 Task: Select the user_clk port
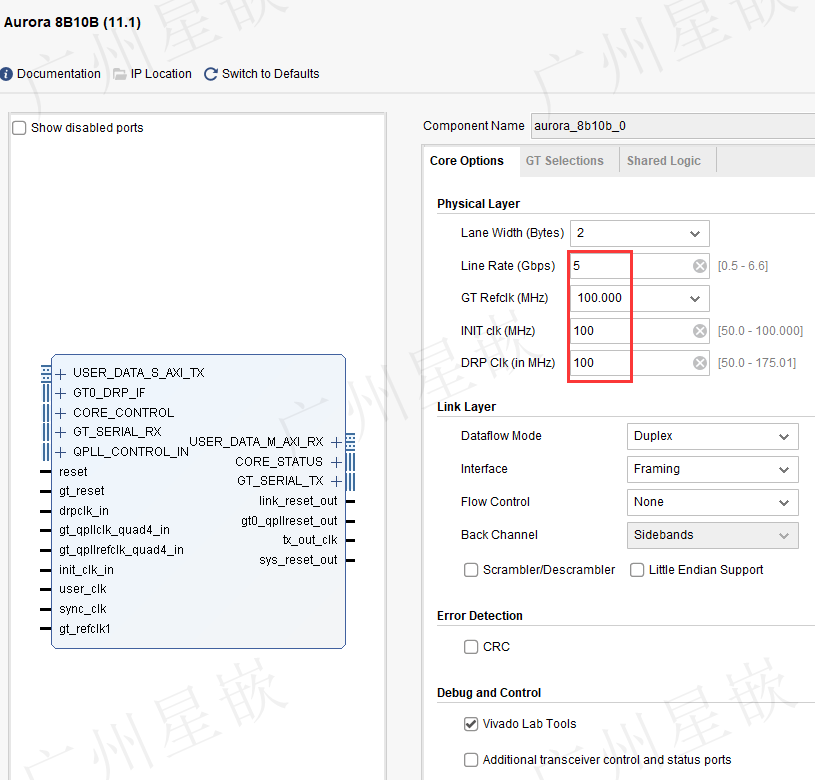click(x=83, y=589)
